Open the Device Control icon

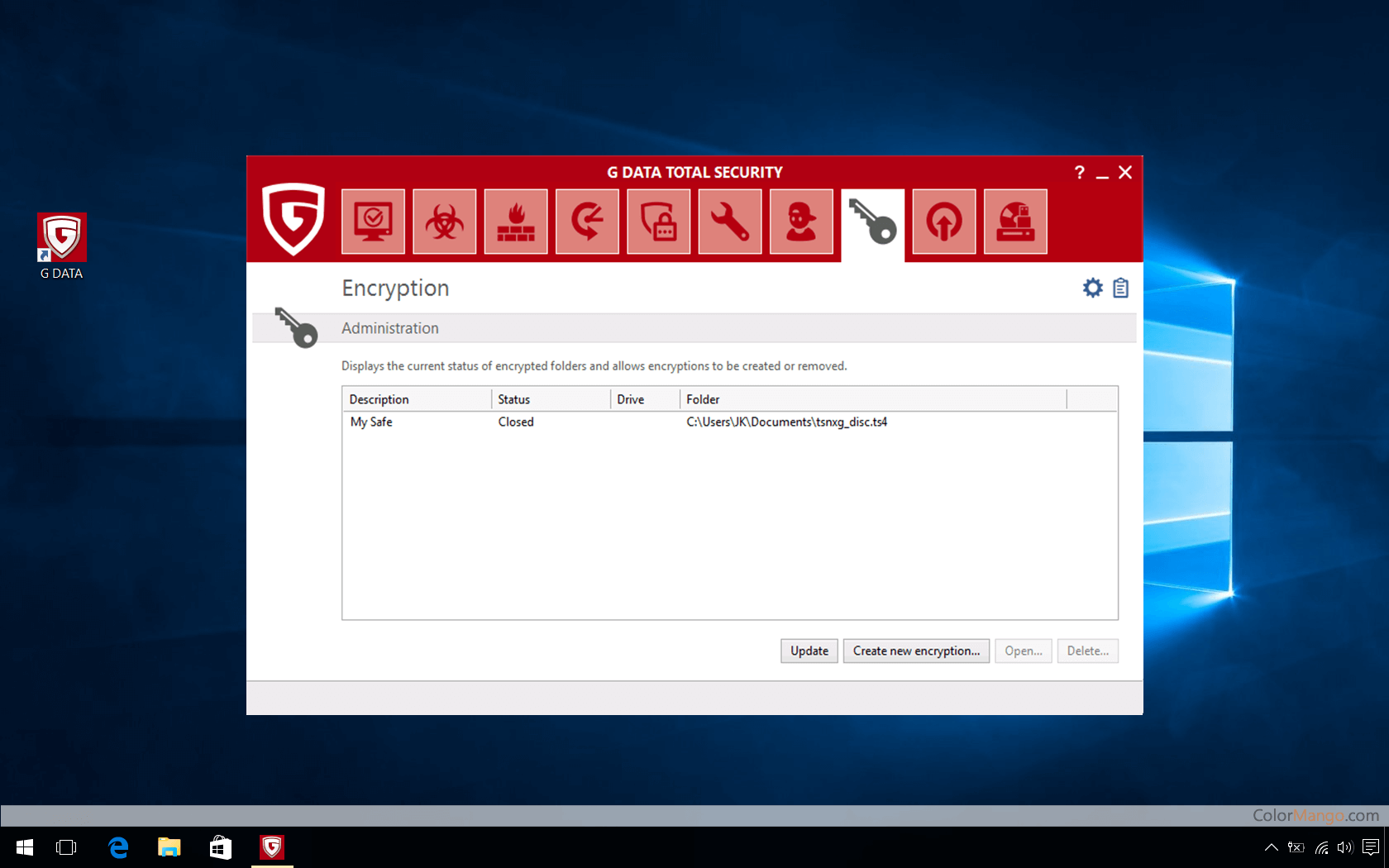click(1015, 222)
